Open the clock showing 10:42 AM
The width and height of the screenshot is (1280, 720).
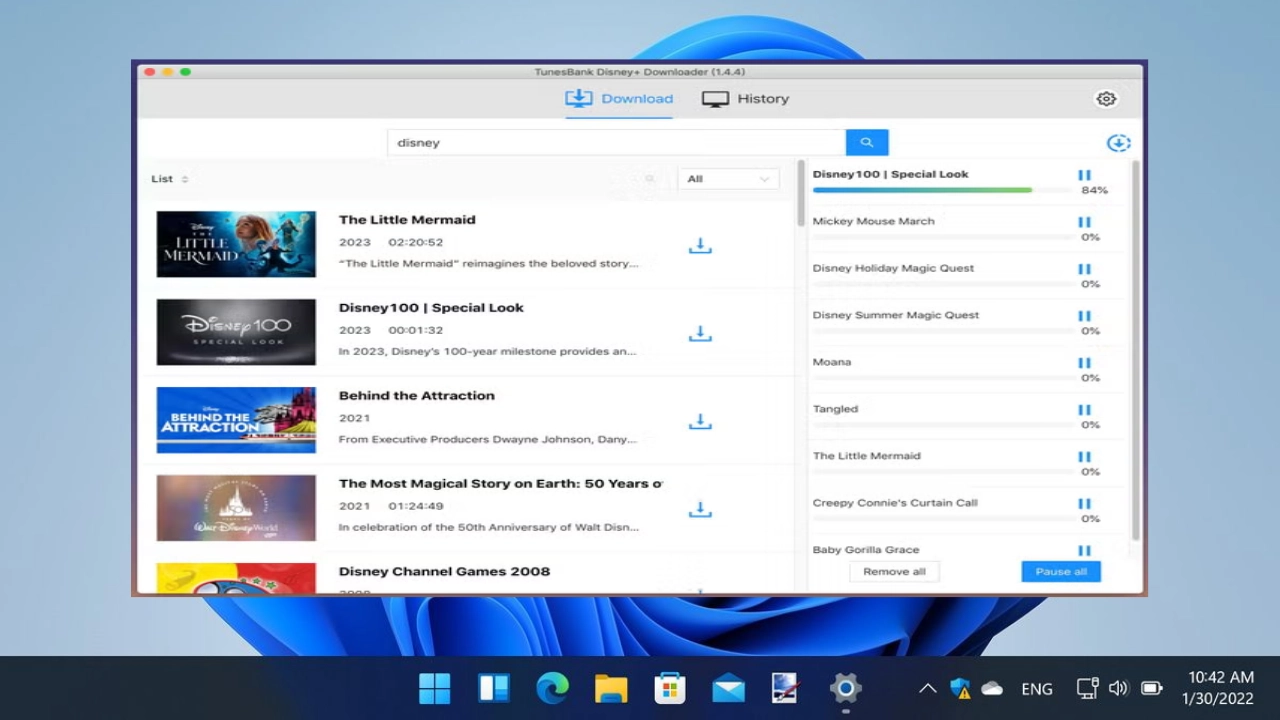click(x=1219, y=688)
